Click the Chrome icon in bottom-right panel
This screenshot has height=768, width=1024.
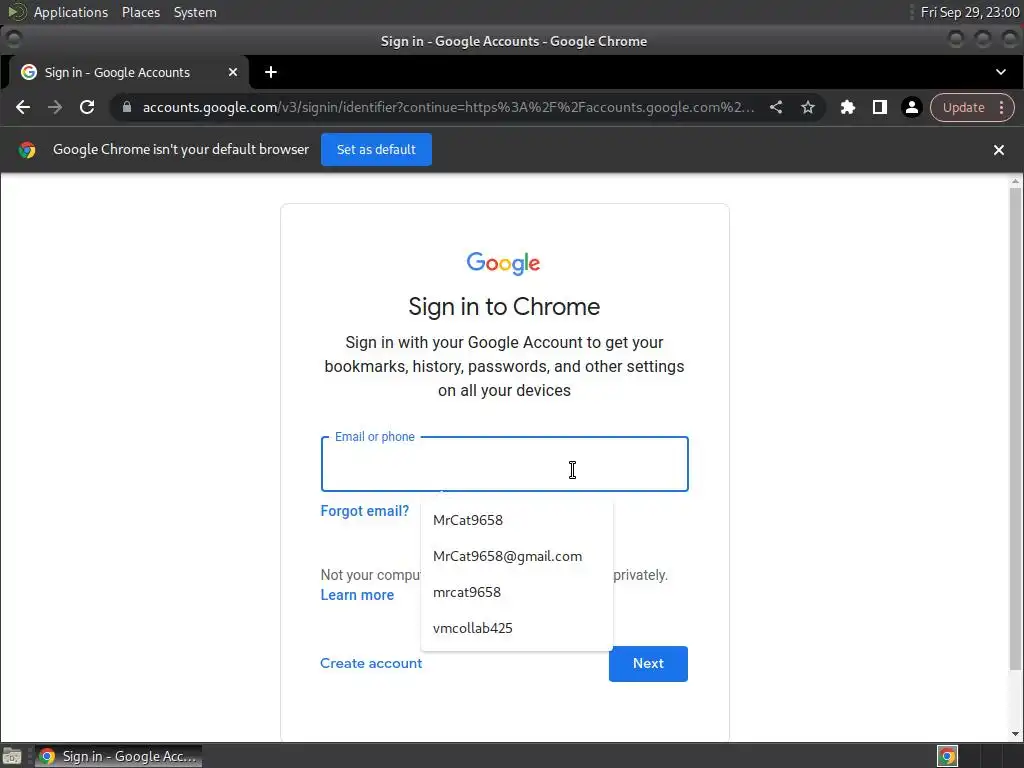pyautogui.click(x=948, y=756)
